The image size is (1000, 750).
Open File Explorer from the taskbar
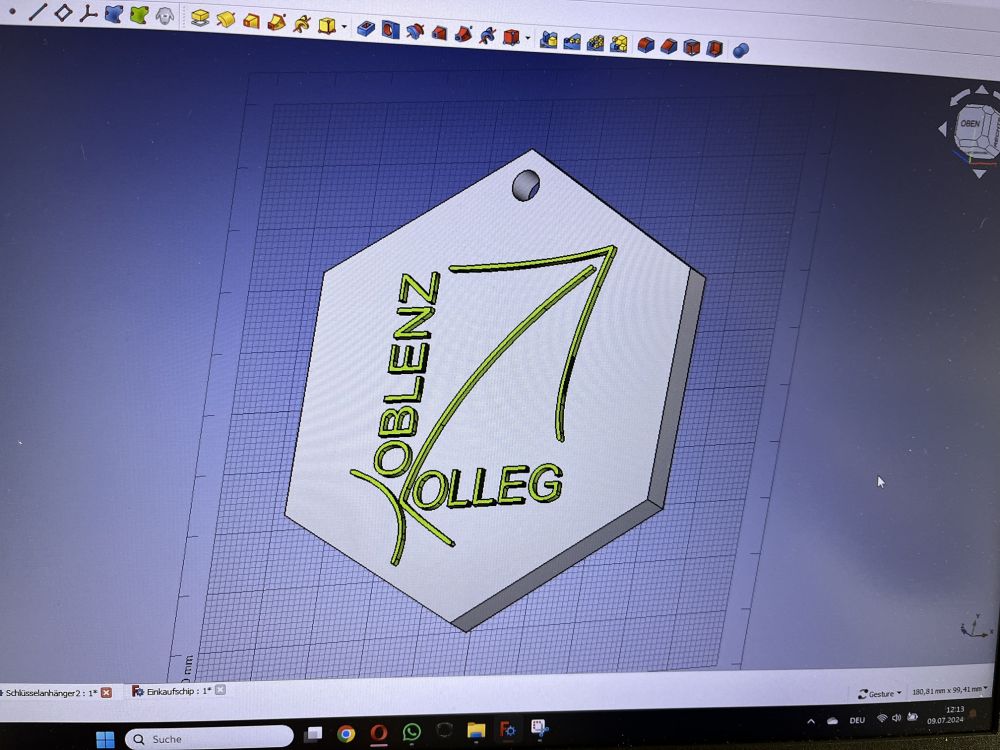(476, 730)
